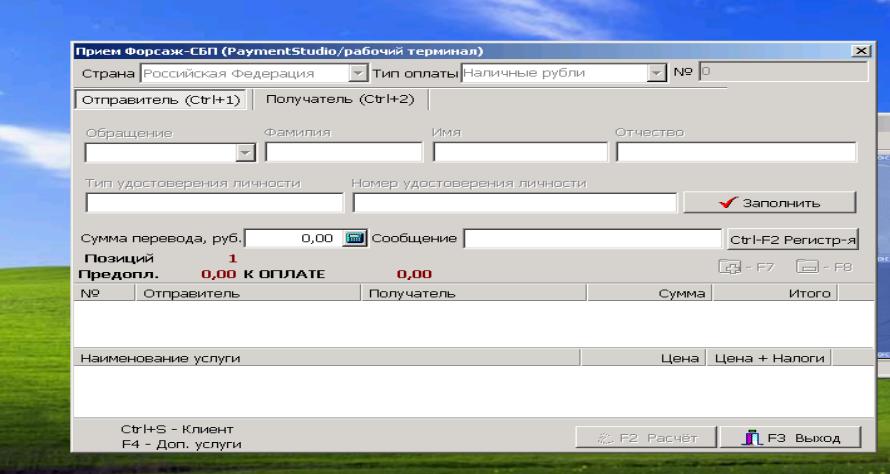
Task: Click the Получатель column header
Action: click(x=473, y=293)
